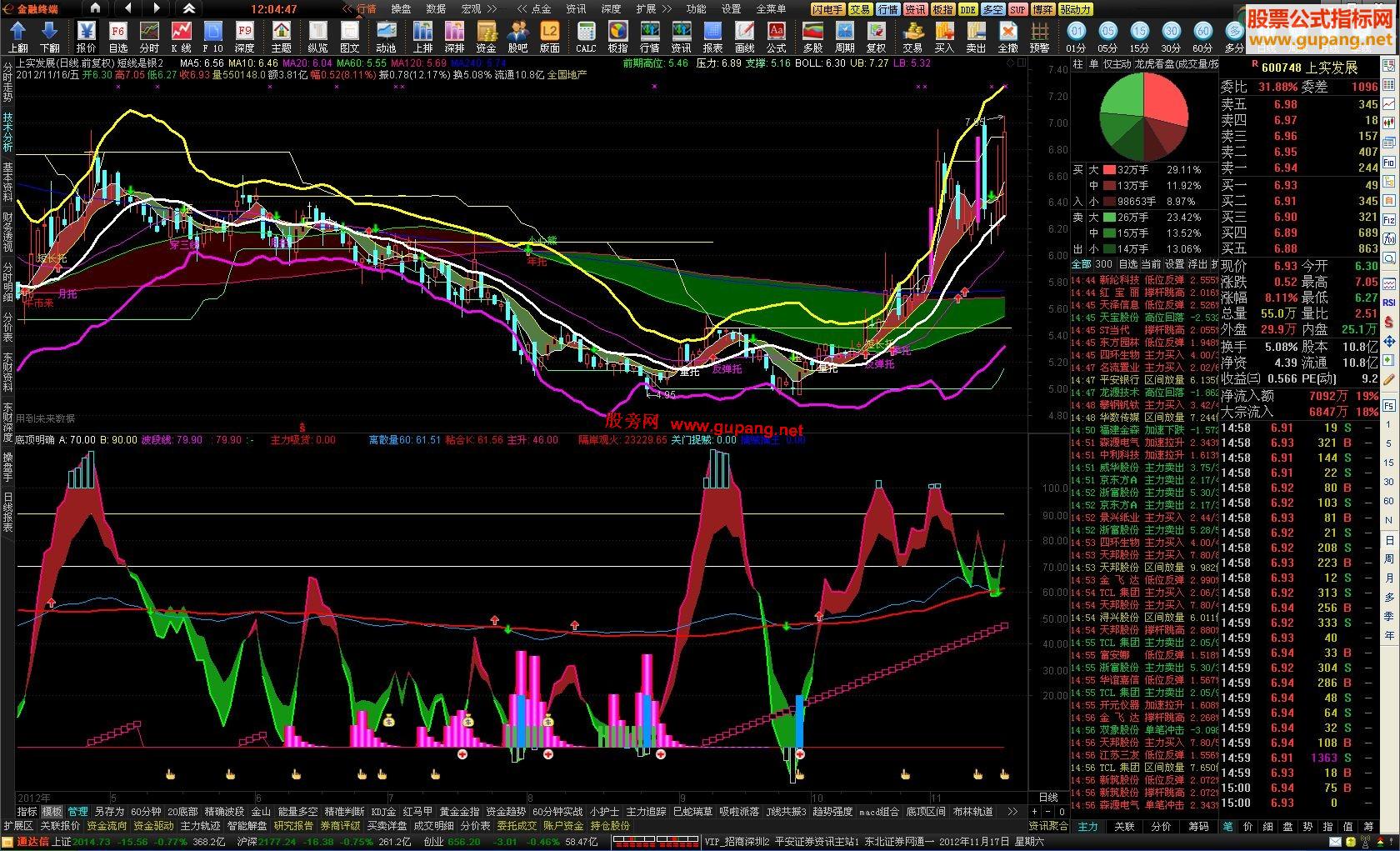Collapse menu group before 点金

pyautogui.click(x=522, y=9)
